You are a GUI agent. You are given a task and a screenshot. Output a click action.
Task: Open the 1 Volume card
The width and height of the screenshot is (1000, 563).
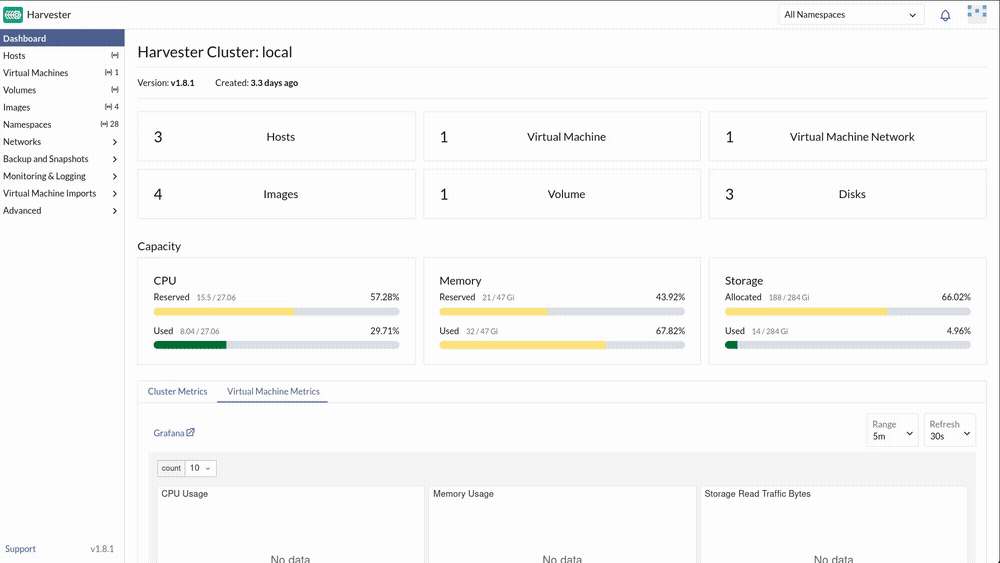click(562, 194)
